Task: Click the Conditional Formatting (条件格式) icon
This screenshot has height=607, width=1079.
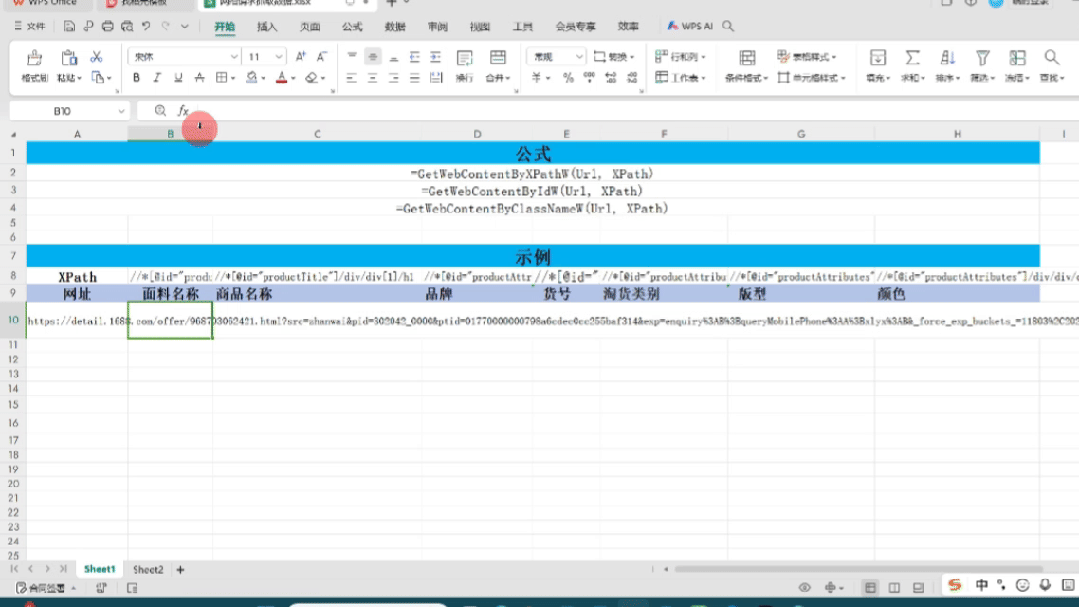Action: [747, 58]
